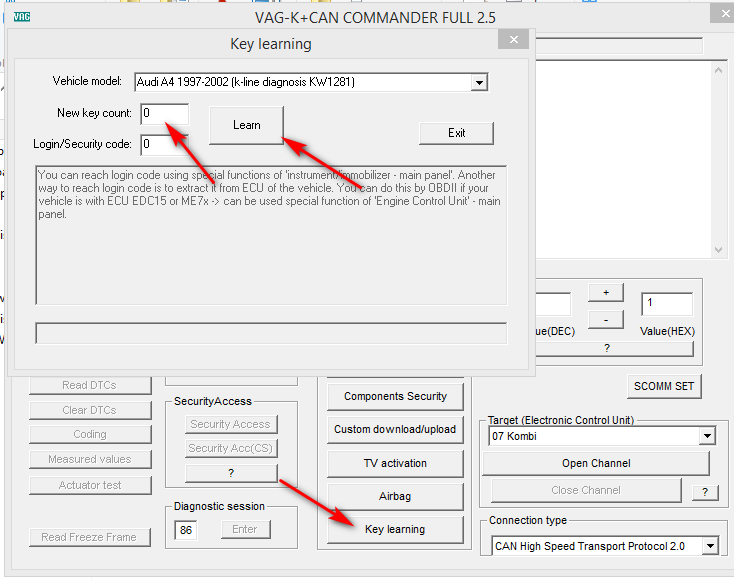
Task: Click the Coding button
Action: [90, 434]
